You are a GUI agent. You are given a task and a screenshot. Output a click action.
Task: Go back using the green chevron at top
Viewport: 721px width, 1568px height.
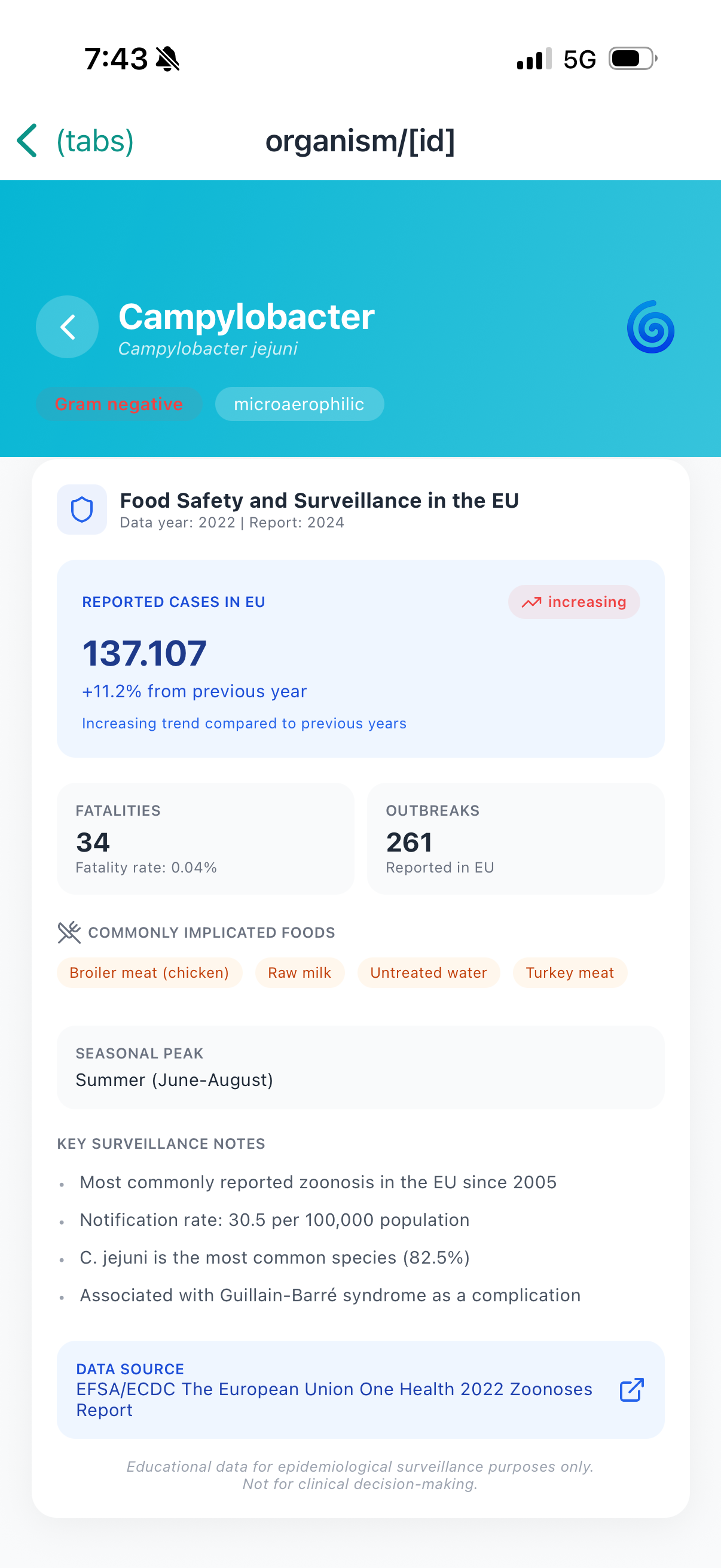coord(28,141)
